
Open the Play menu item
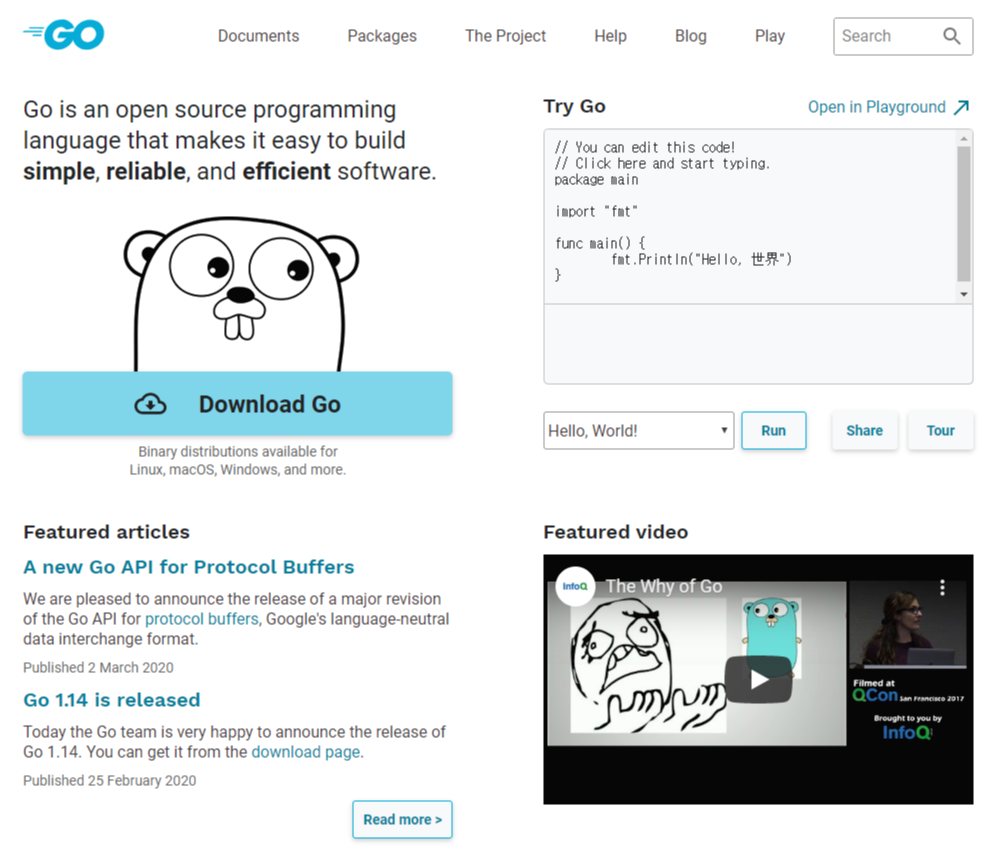(770, 36)
